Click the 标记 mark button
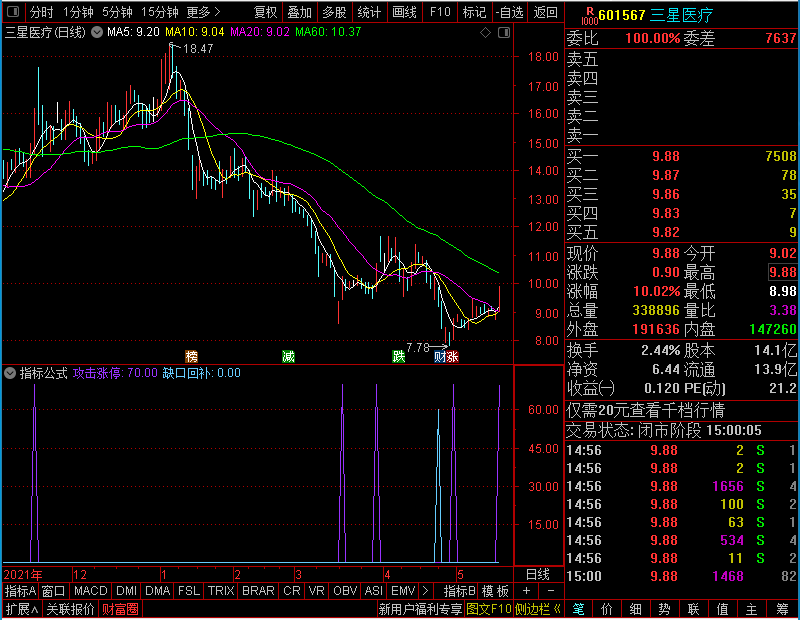The height and width of the screenshot is (620, 800). pos(474,12)
